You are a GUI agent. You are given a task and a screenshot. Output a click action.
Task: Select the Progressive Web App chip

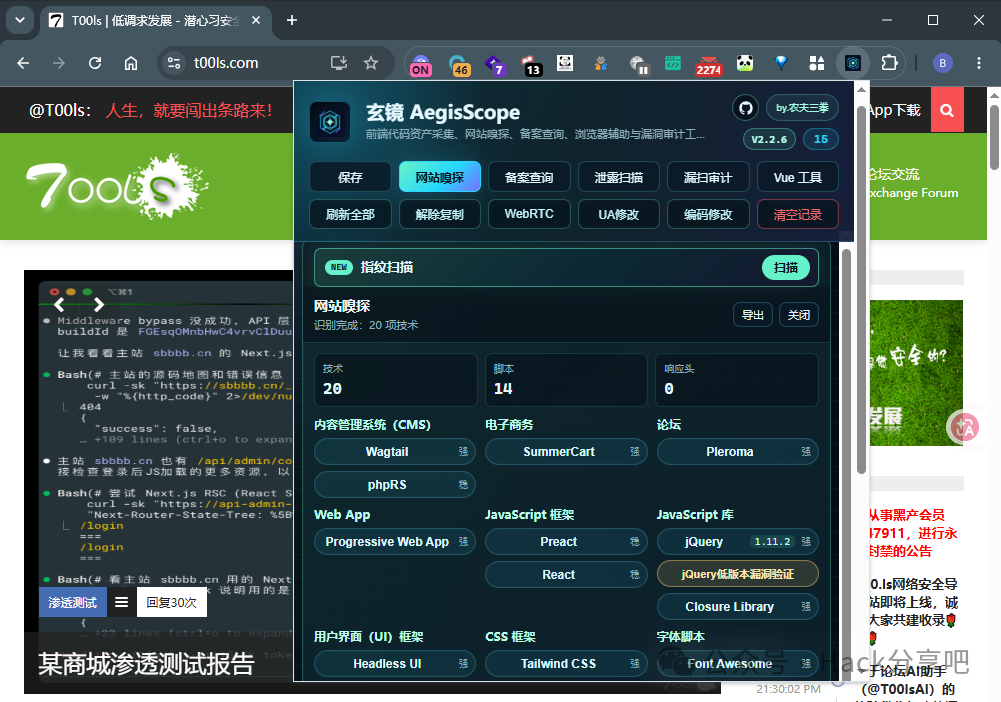tap(395, 541)
